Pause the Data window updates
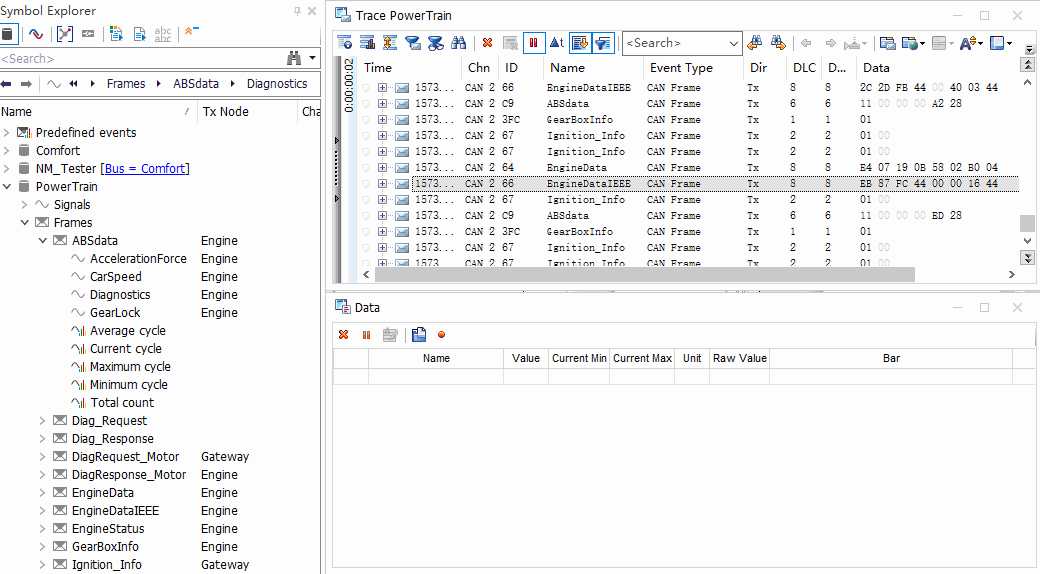The height and width of the screenshot is (574, 1040). coord(366,335)
